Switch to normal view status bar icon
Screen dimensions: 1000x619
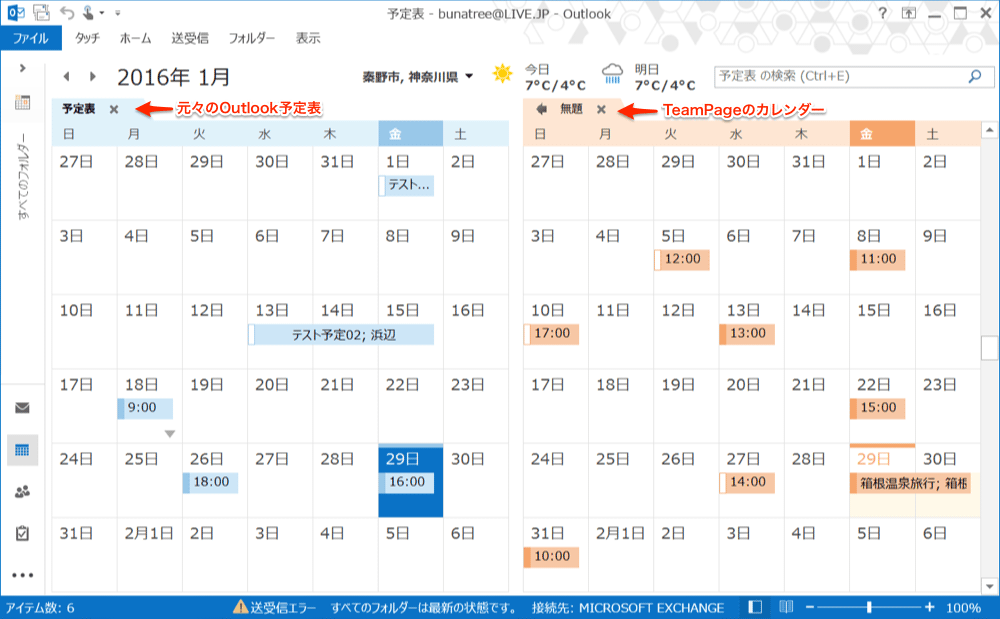[x=755, y=608]
